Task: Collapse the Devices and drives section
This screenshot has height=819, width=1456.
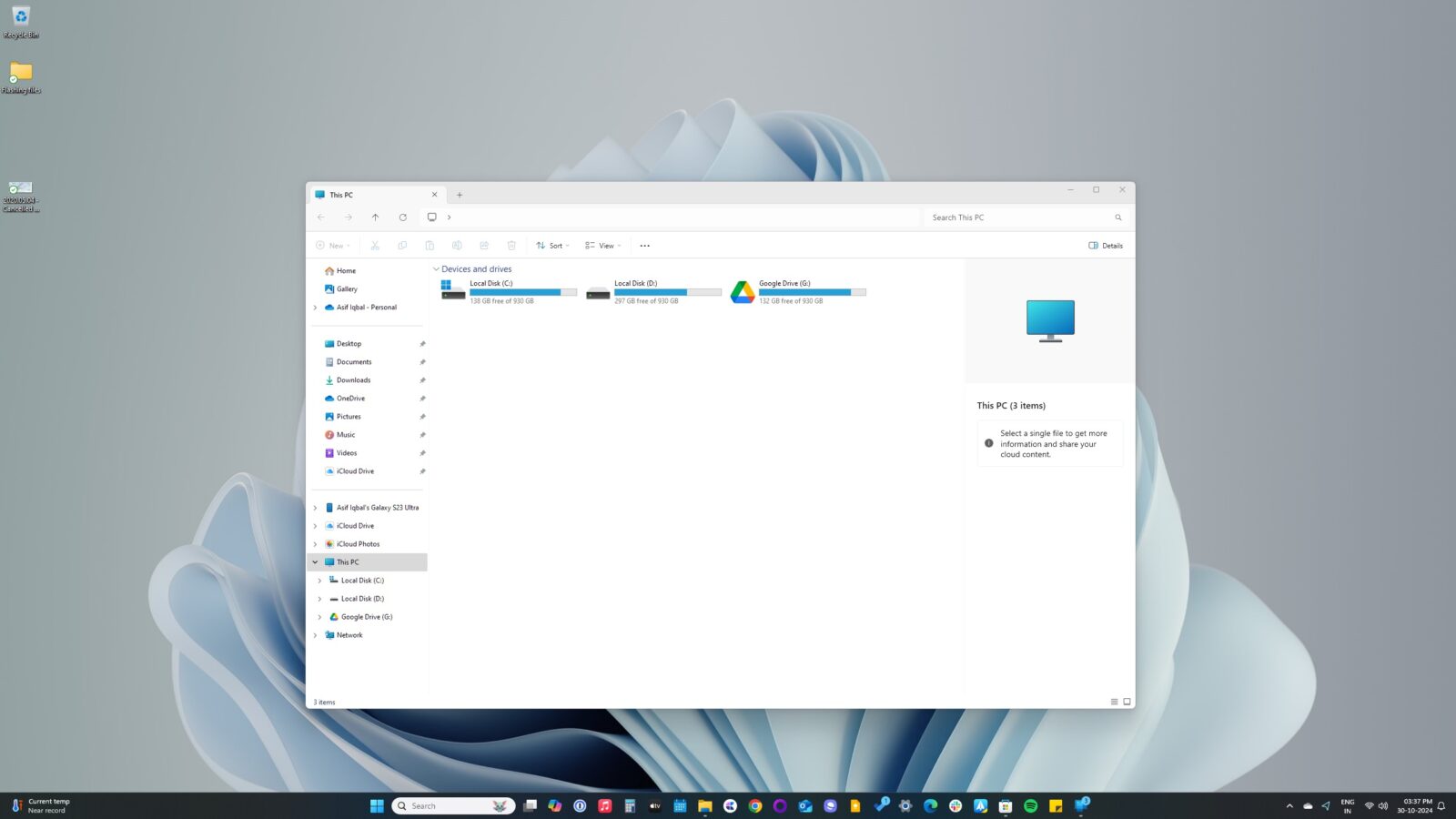Action: 436,268
